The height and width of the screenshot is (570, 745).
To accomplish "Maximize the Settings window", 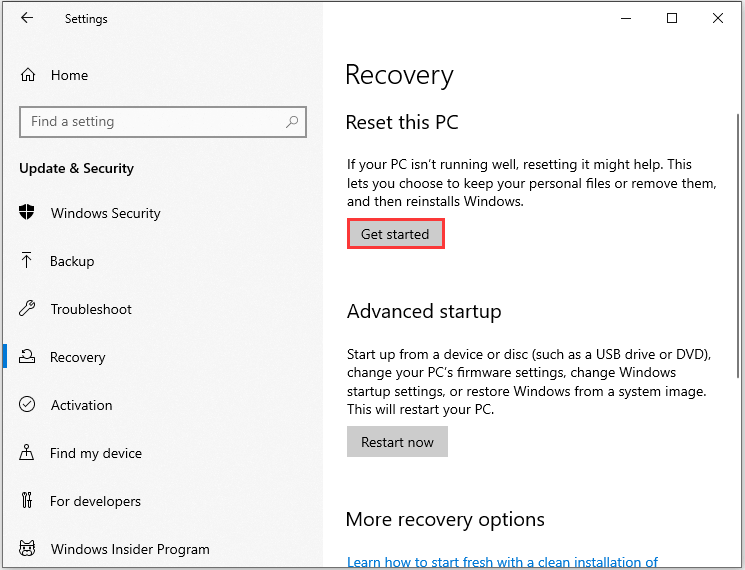I will (672, 18).
